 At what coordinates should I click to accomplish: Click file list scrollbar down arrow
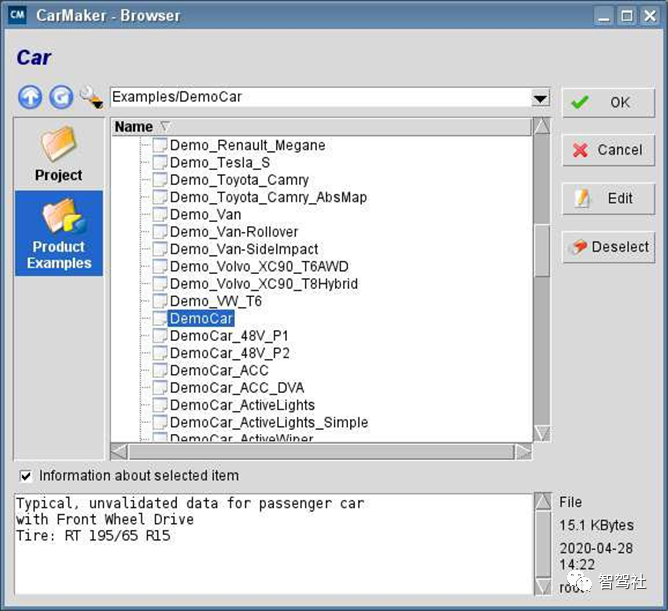pyautogui.click(x=542, y=433)
